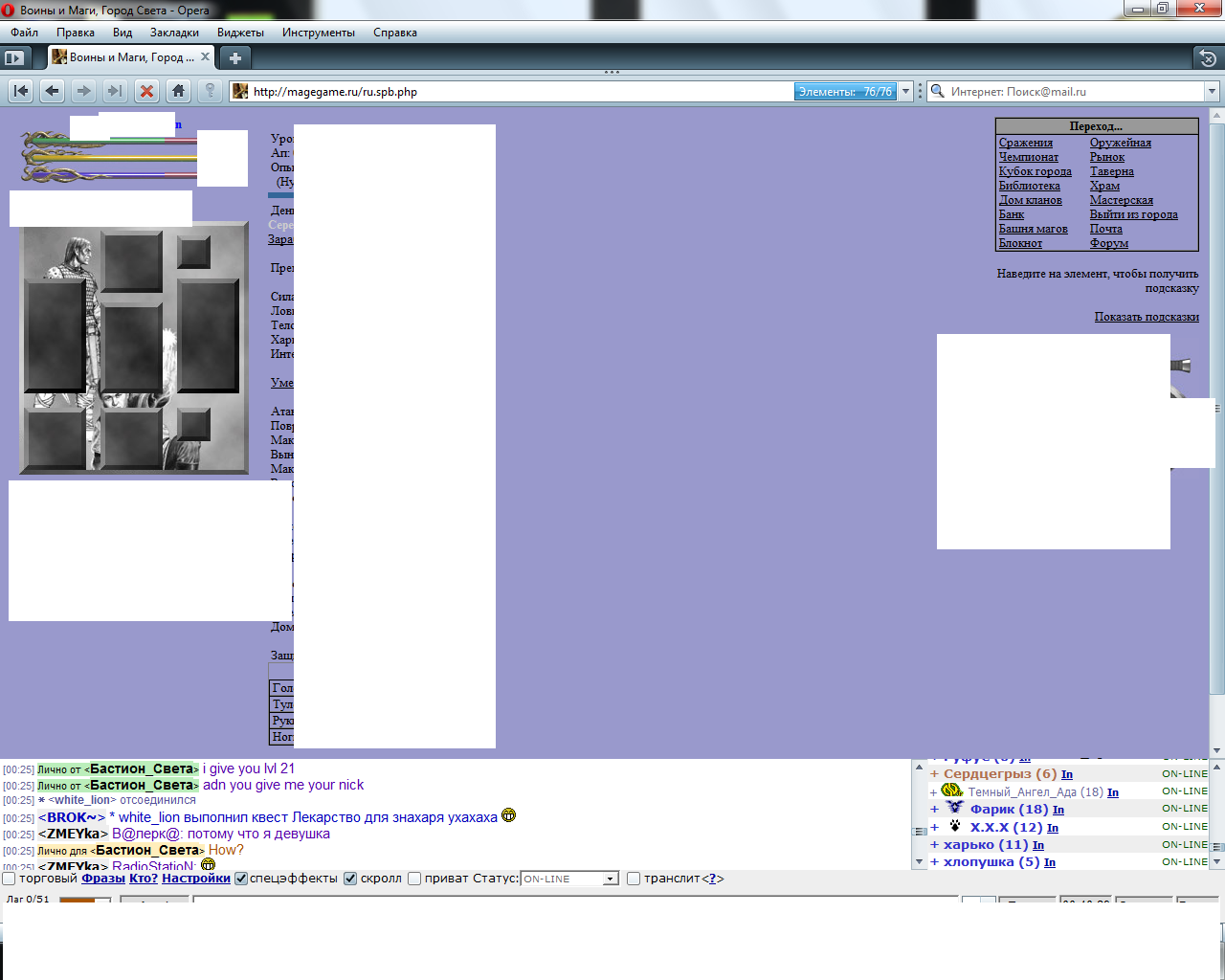Click the paw icon beside Х.Х.Х
1225x980 pixels.
pyautogui.click(x=955, y=826)
